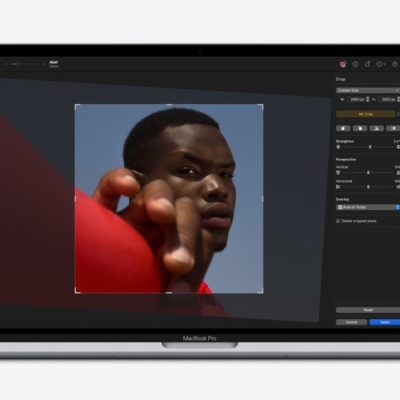The width and height of the screenshot is (400, 400).
Task: Click the blue Apply button
Action: 385,322
